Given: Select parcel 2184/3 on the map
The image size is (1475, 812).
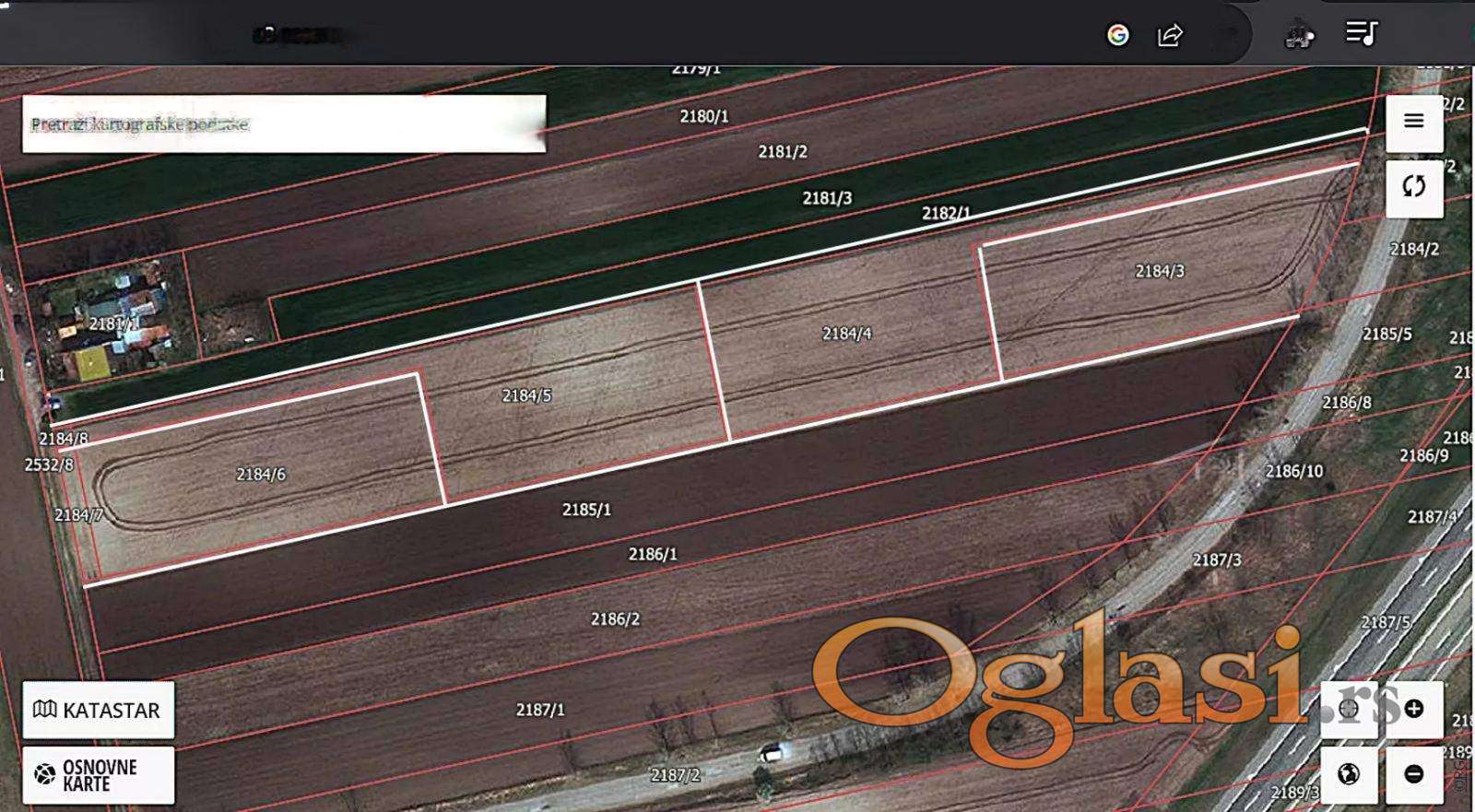Looking at the screenshot, I should tap(1159, 271).
